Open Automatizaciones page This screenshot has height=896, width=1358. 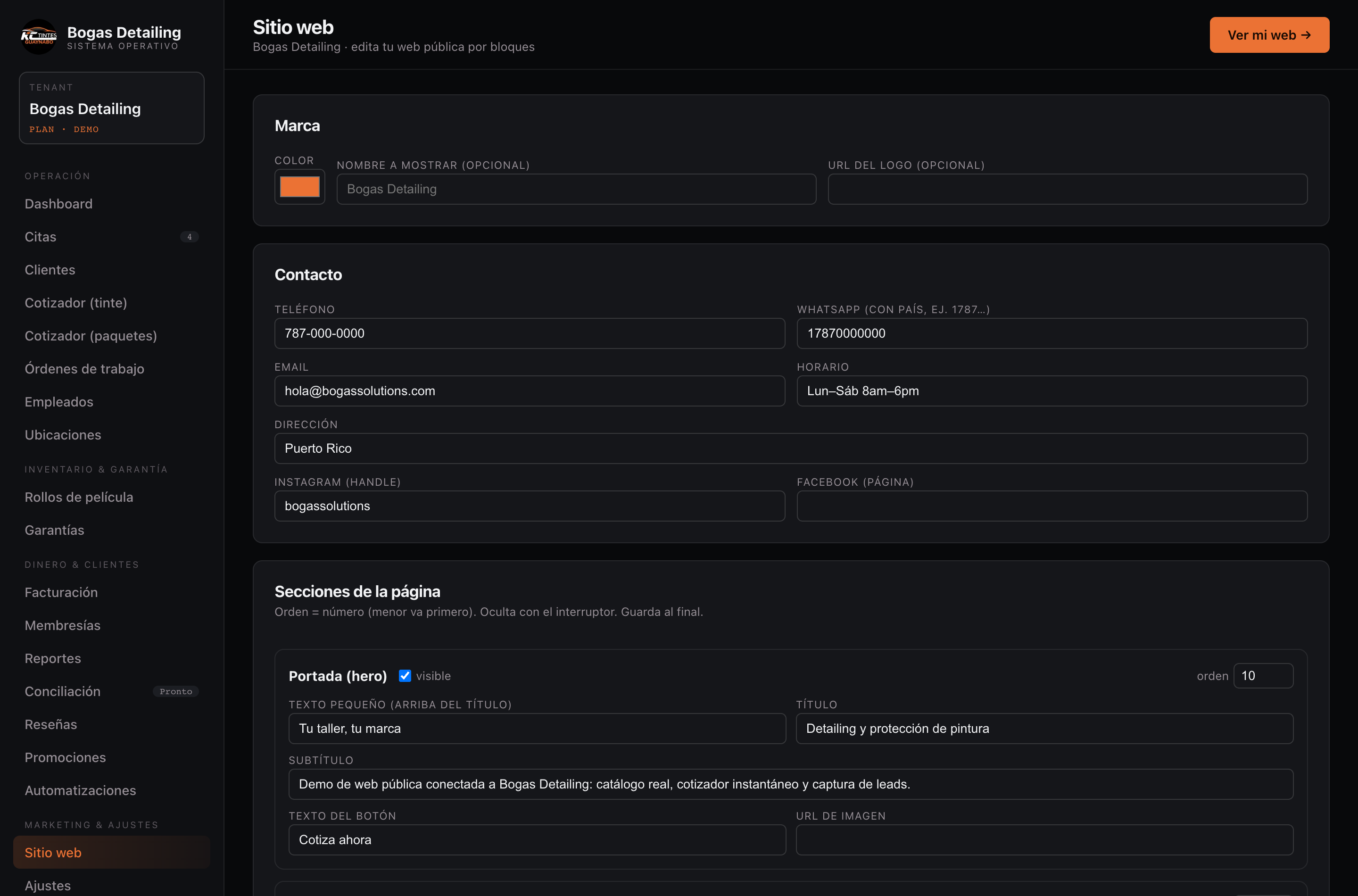pos(111,790)
